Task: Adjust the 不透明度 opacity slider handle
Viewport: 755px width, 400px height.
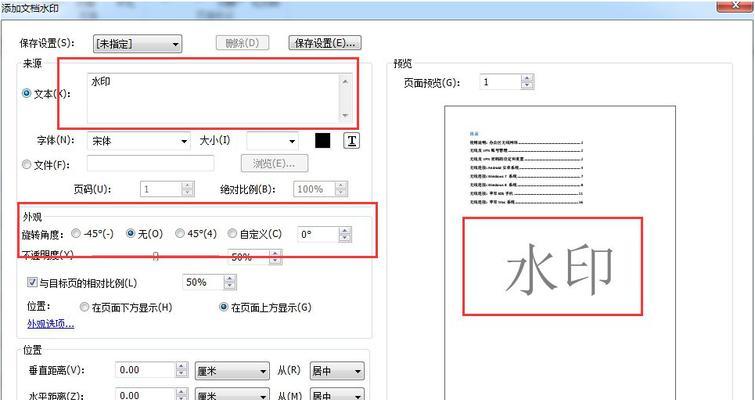Action: point(156,257)
